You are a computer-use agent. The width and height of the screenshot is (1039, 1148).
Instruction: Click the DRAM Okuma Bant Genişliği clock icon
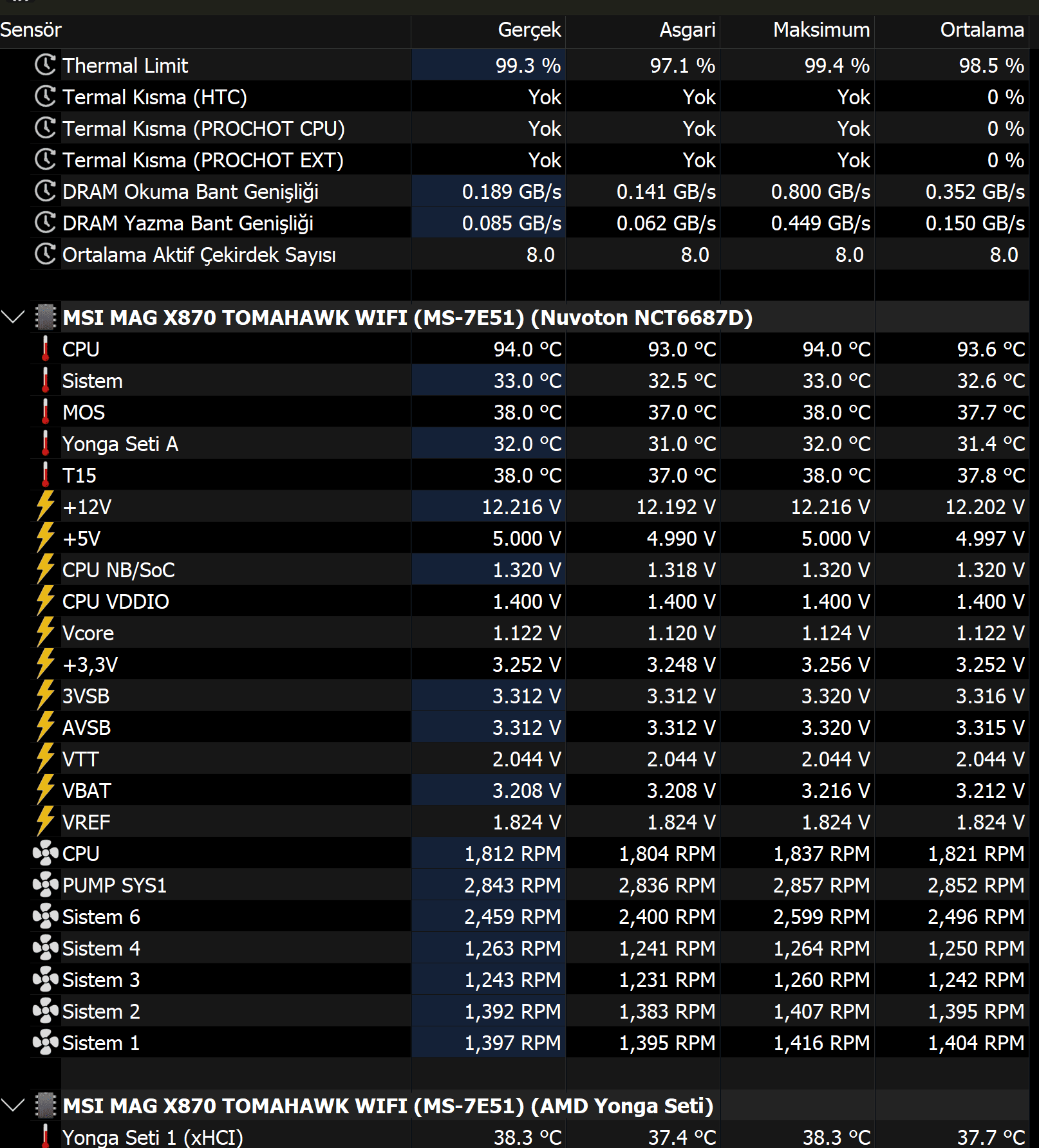click(x=45, y=191)
